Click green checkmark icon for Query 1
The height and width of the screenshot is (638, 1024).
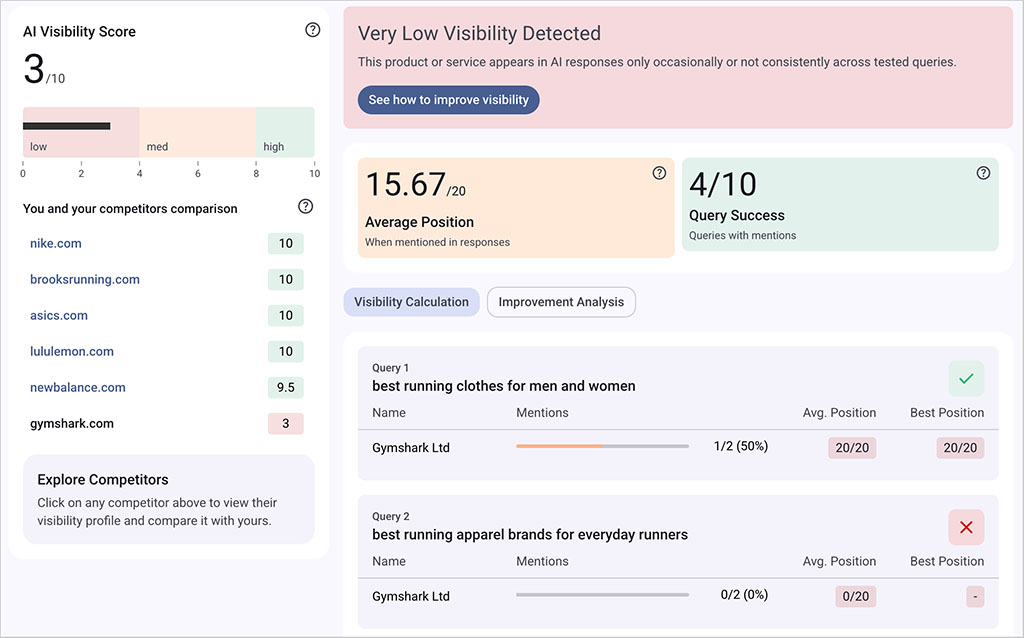tap(966, 379)
